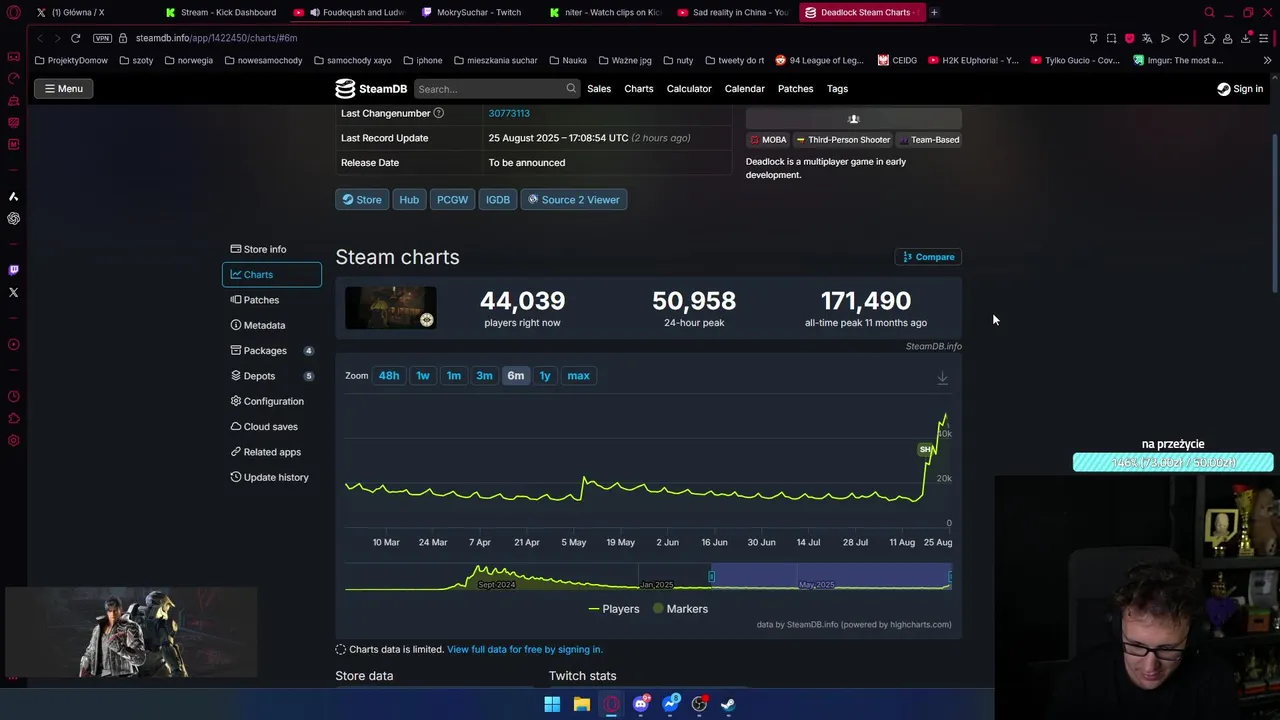The width and height of the screenshot is (1280, 720).
Task: Expand the bookmarks bar overflow chevron
Action: pos(1267,60)
